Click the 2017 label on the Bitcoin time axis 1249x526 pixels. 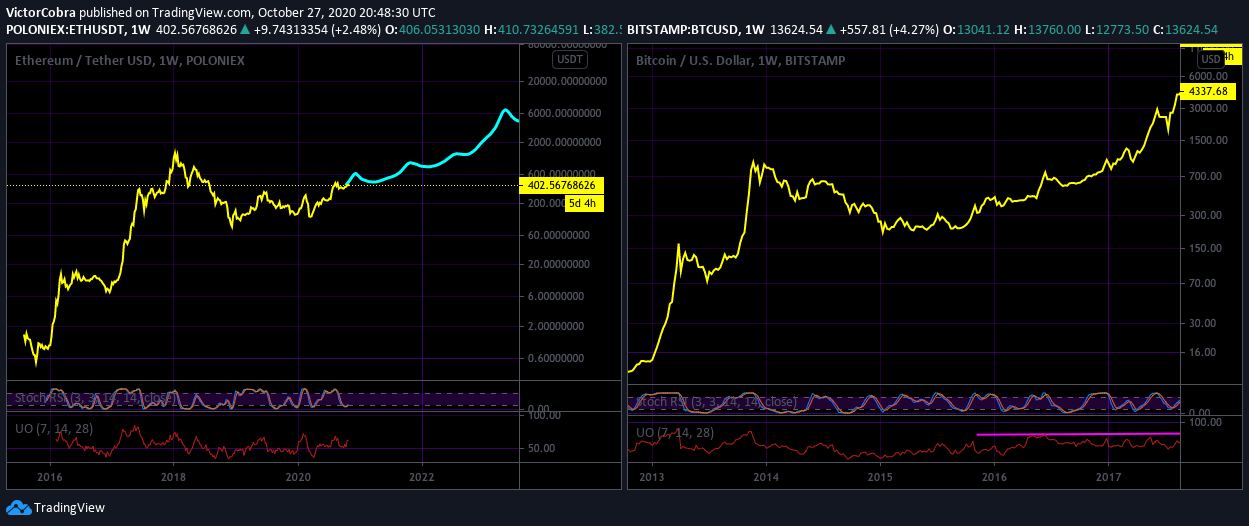pyautogui.click(x=1108, y=478)
